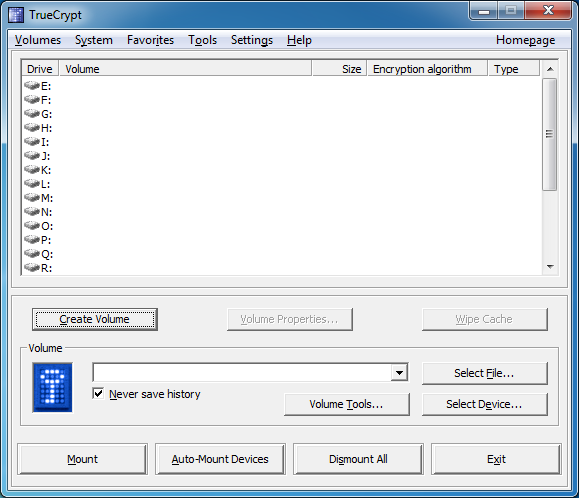The height and width of the screenshot is (498, 579).
Task: Open the Volumes menu
Action: pos(38,40)
